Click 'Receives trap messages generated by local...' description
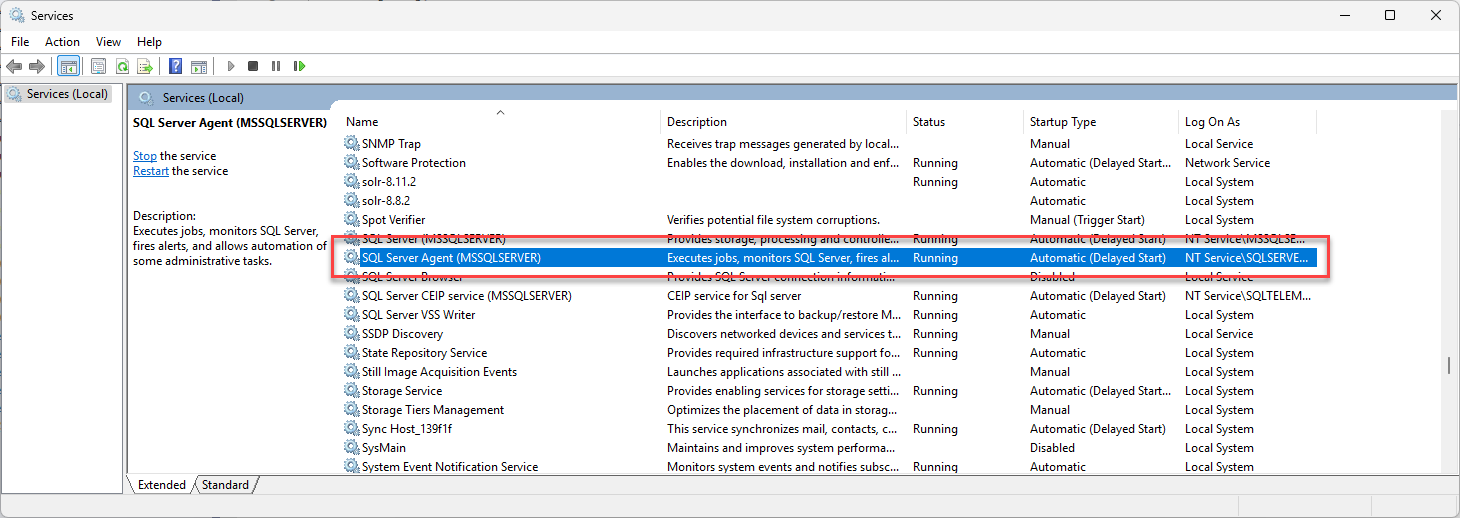Image resolution: width=1460 pixels, height=518 pixels. point(783,144)
